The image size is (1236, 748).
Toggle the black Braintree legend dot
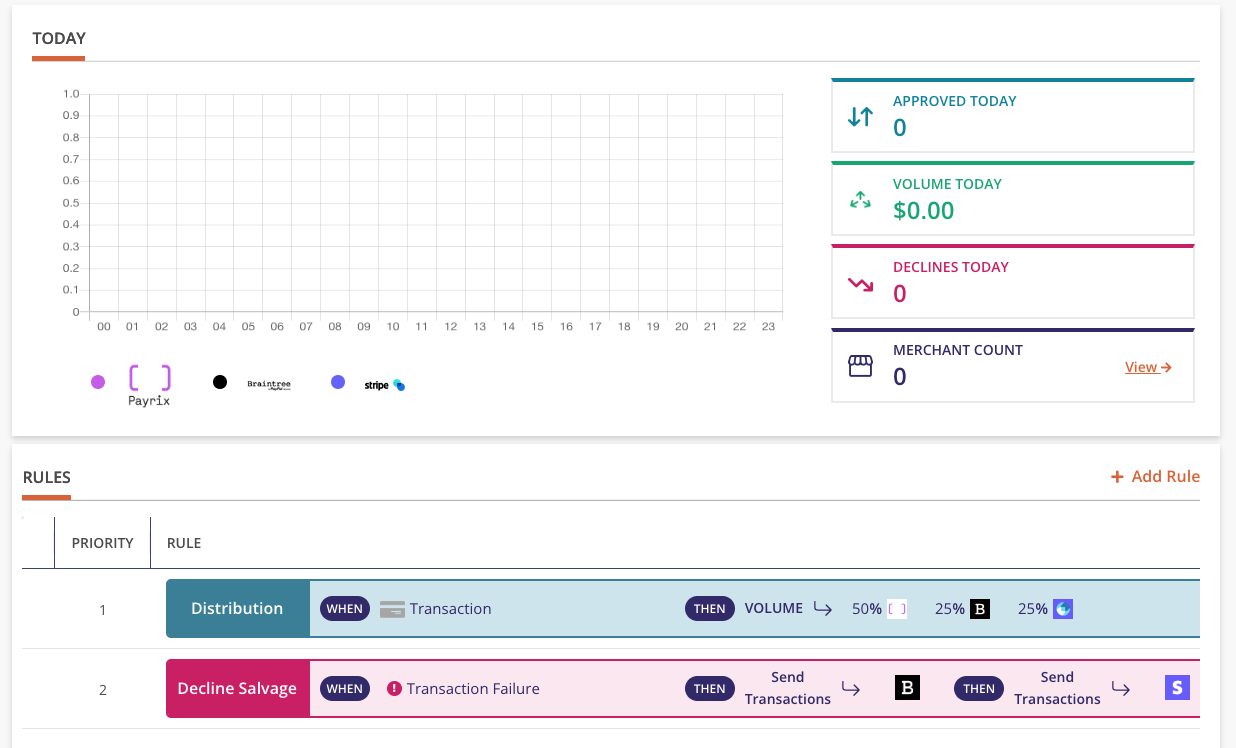[x=220, y=382]
